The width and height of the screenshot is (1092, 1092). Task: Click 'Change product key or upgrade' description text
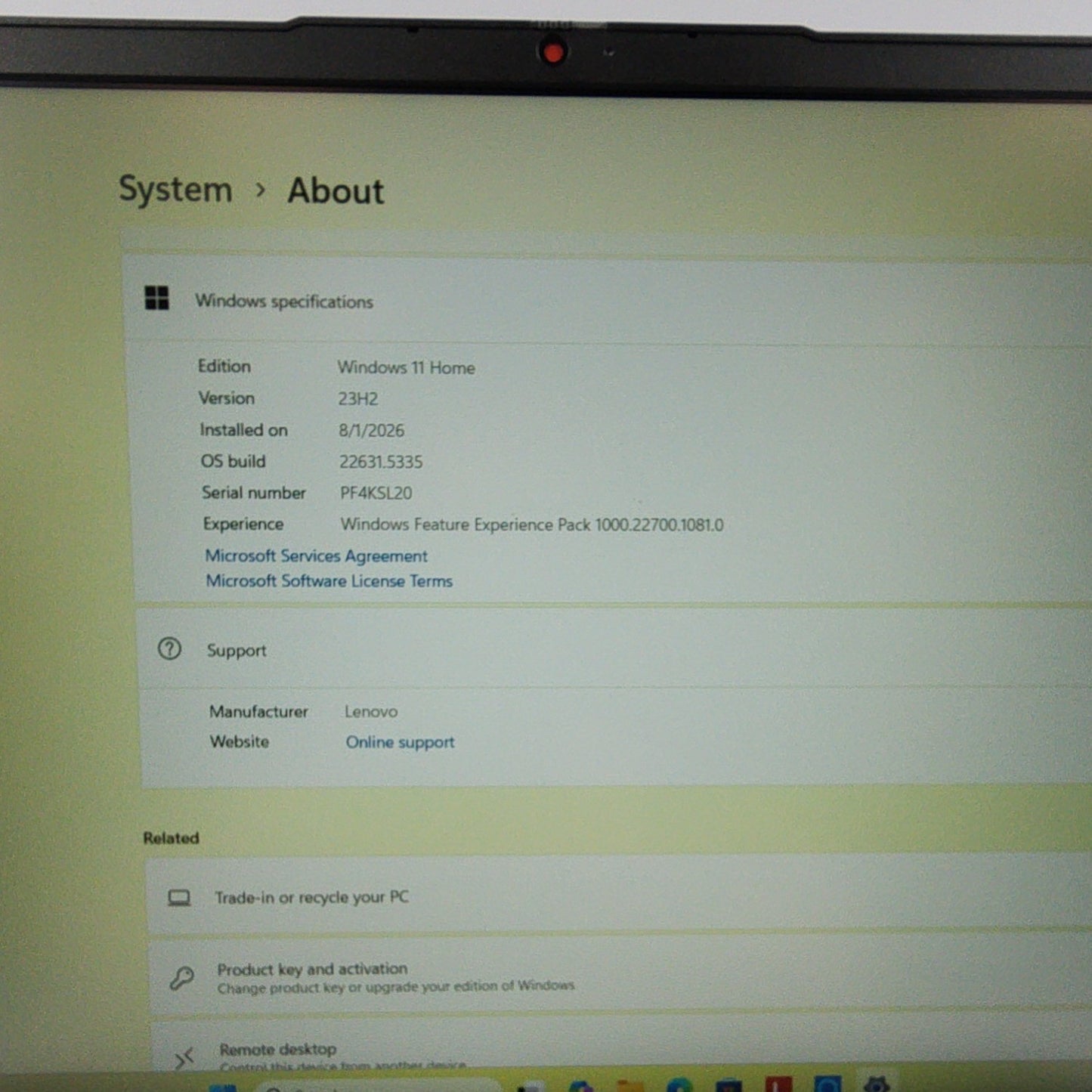point(395,987)
